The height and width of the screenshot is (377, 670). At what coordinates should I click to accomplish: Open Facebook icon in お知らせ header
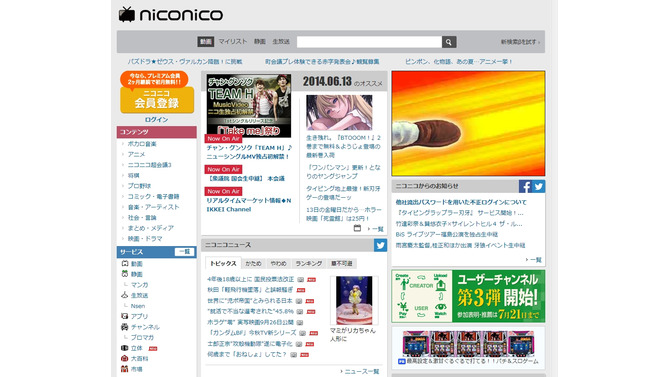click(525, 186)
